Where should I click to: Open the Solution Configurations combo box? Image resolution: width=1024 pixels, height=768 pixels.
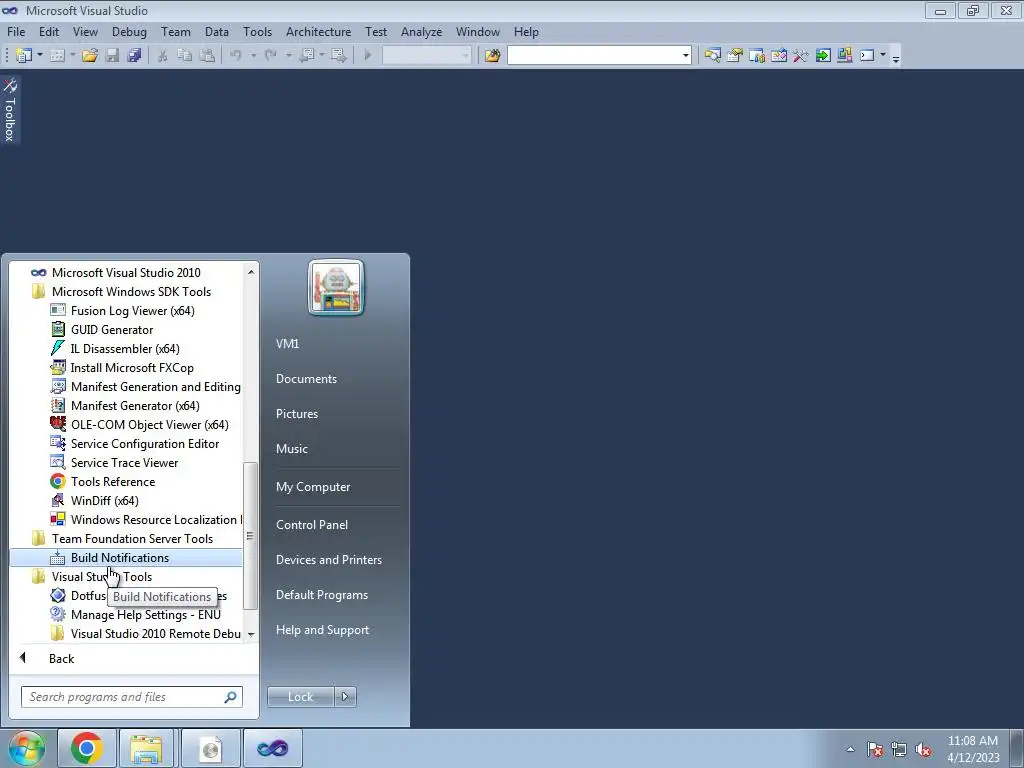pos(426,56)
